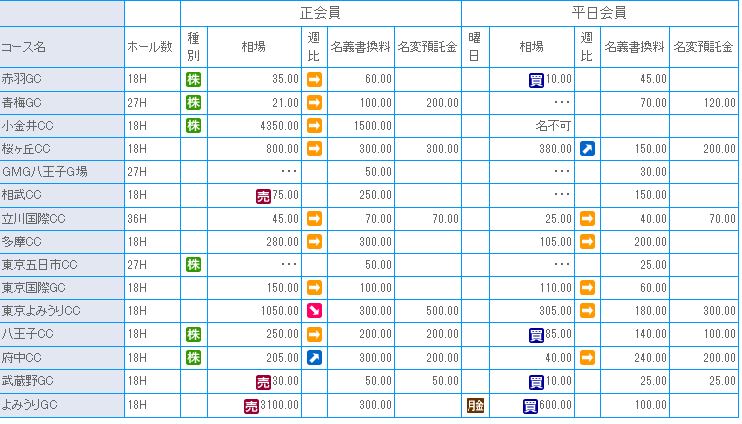Open the 赤羽GC course name
The image size is (742, 424).
(22, 79)
